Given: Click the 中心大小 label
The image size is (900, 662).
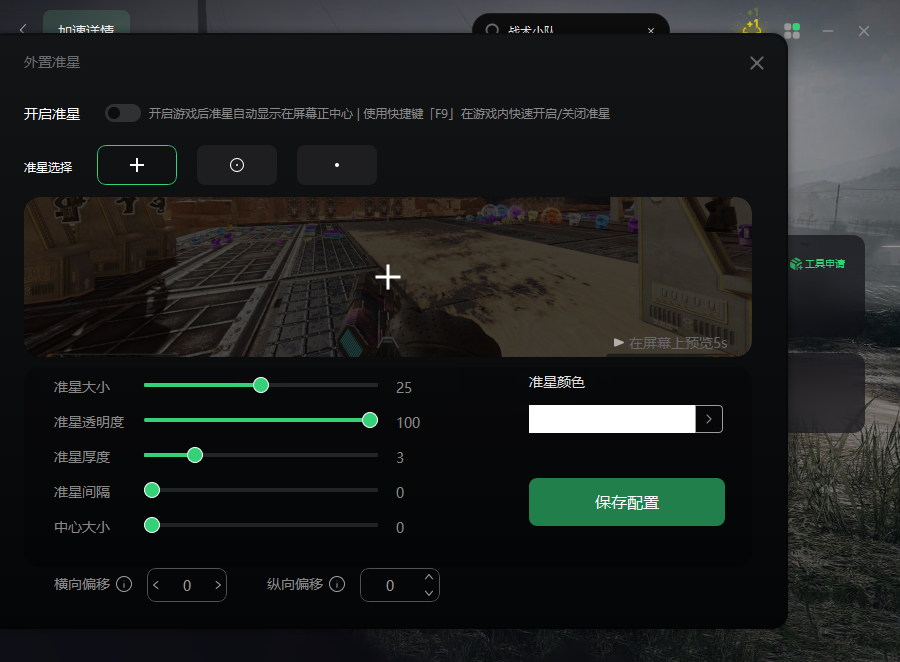Looking at the screenshot, I should tap(82, 527).
